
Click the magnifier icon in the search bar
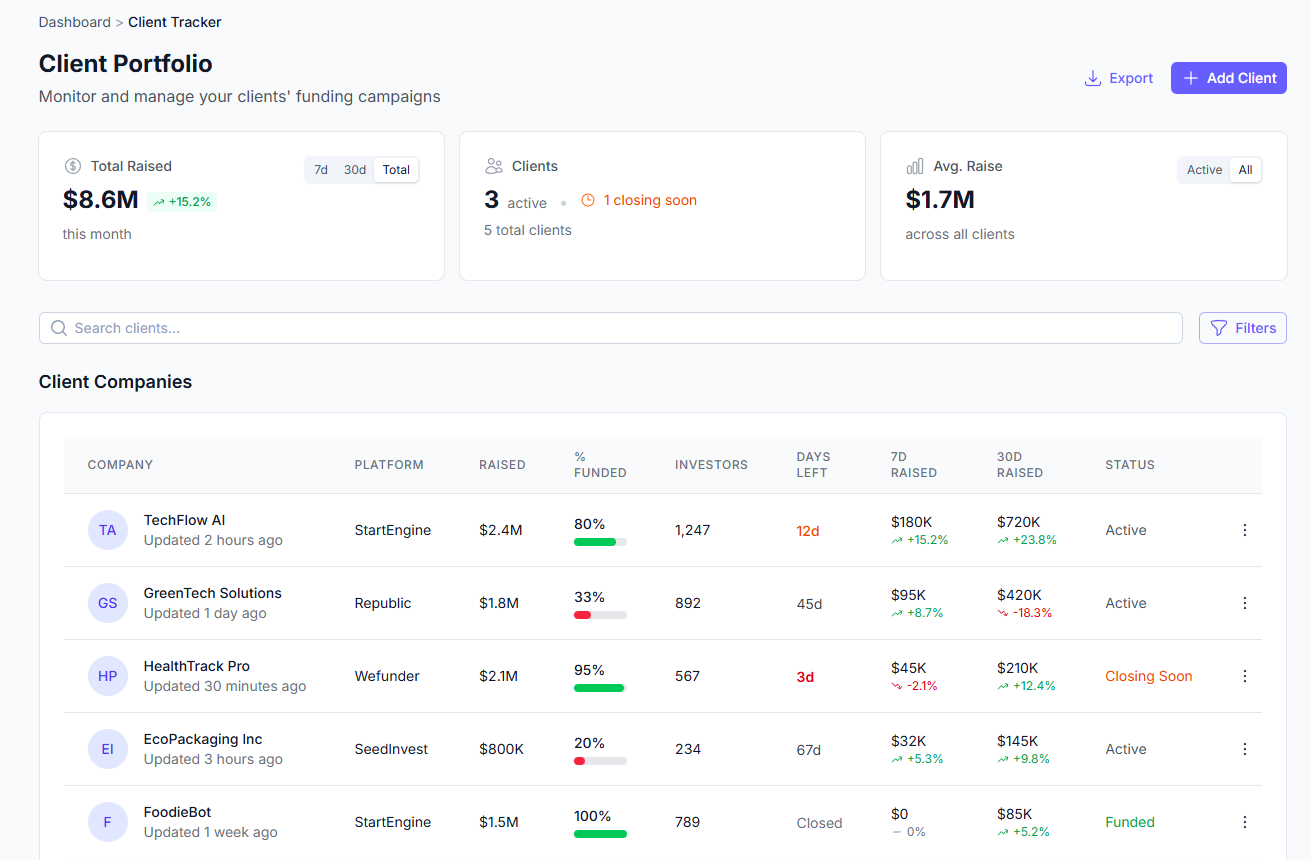(x=58, y=327)
